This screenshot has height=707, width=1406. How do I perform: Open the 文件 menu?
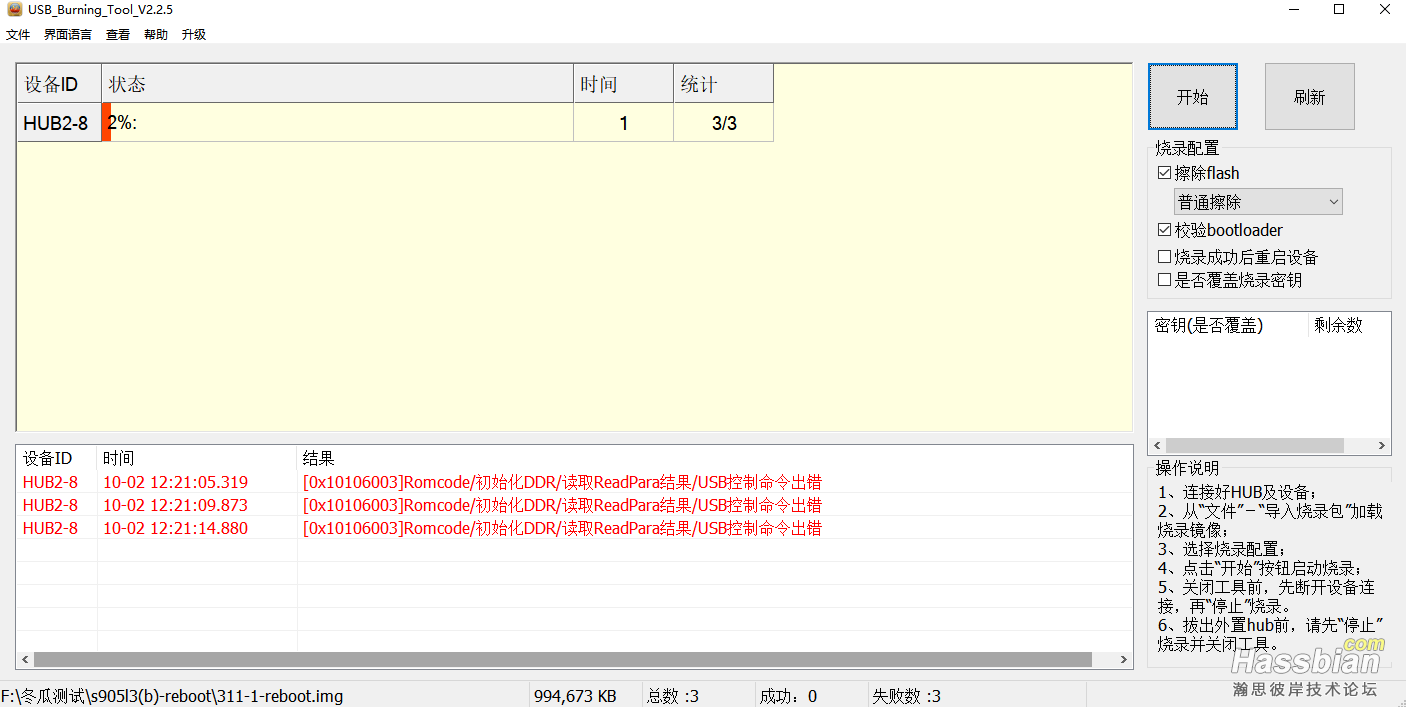tap(18, 34)
